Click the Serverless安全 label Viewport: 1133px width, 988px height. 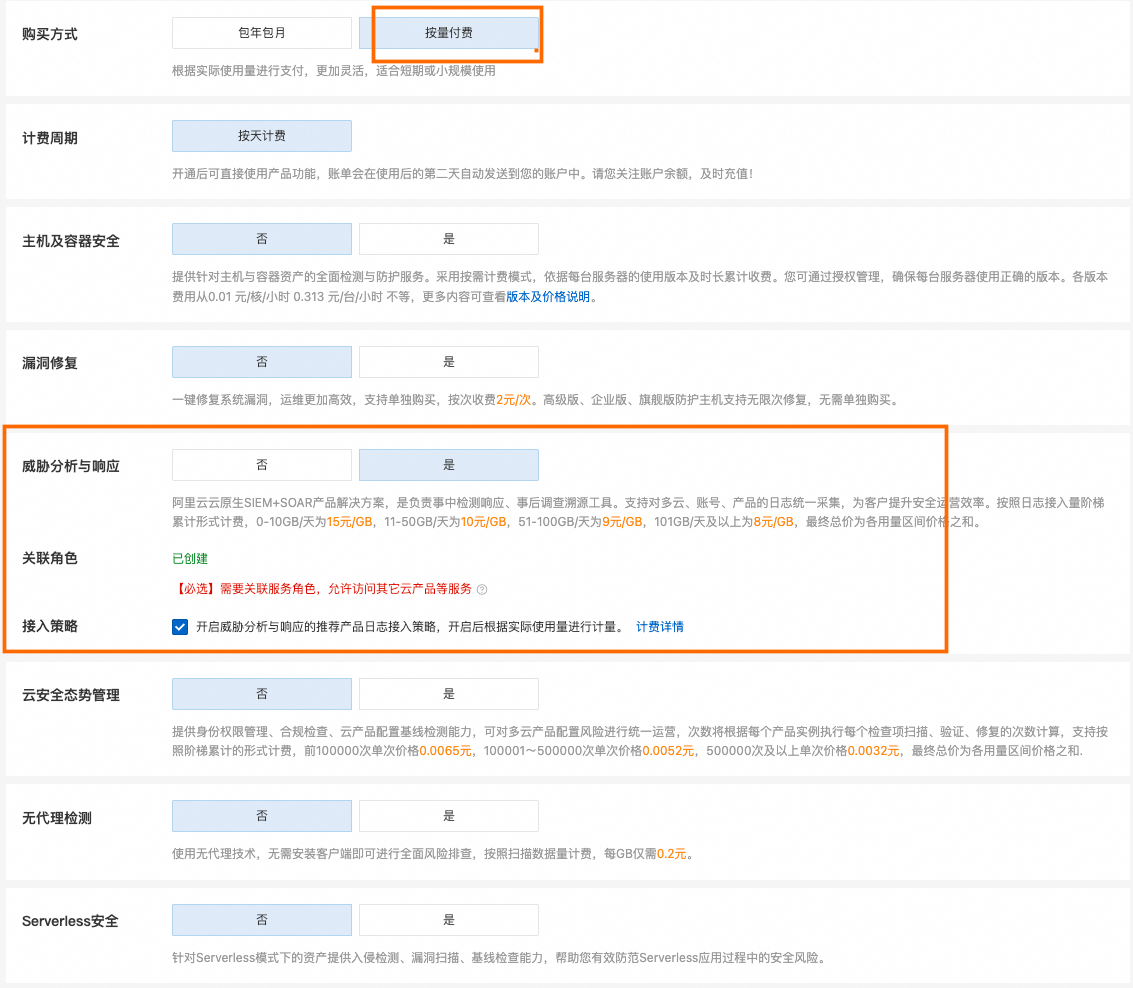[x=70, y=921]
